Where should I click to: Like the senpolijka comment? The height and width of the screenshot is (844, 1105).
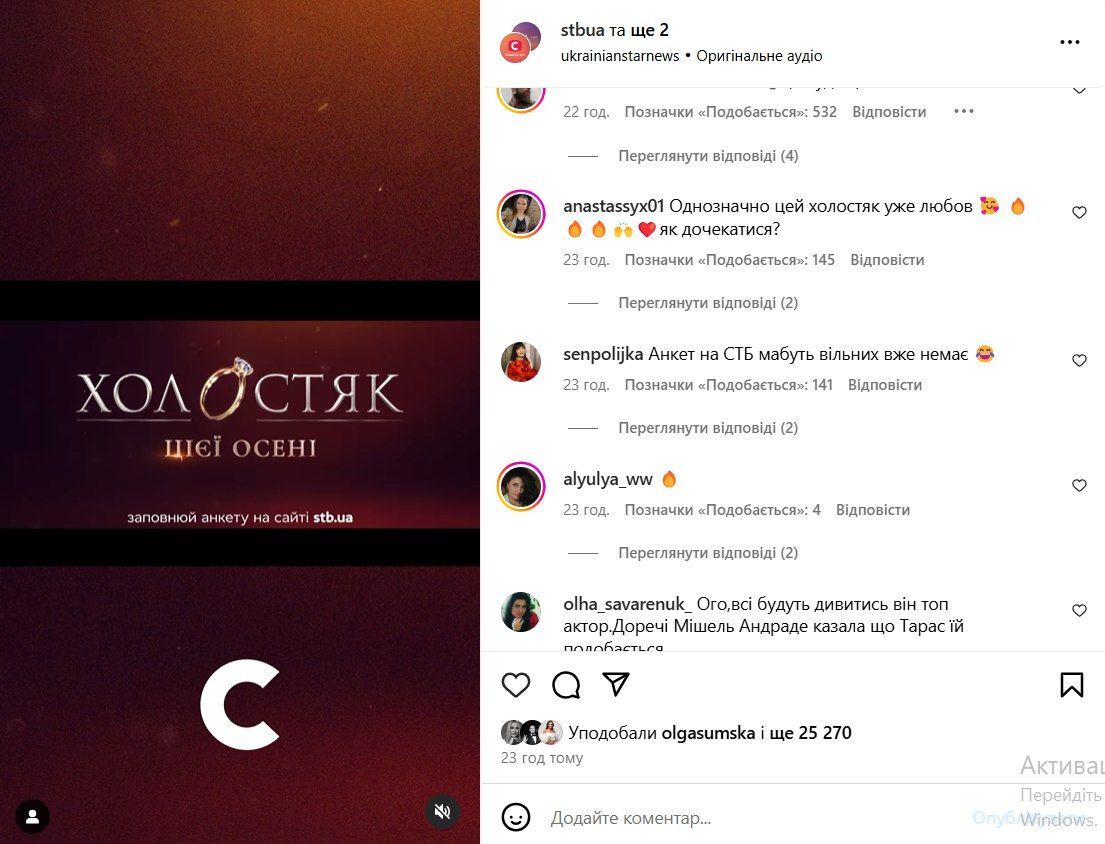click(1079, 360)
